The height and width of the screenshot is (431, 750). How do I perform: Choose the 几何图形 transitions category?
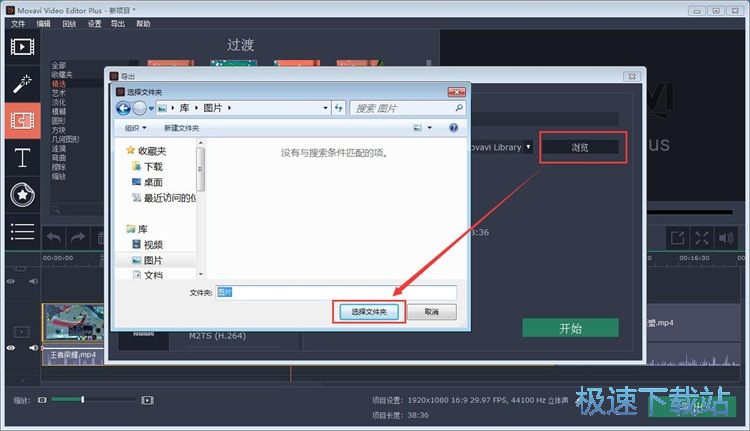click(66, 139)
